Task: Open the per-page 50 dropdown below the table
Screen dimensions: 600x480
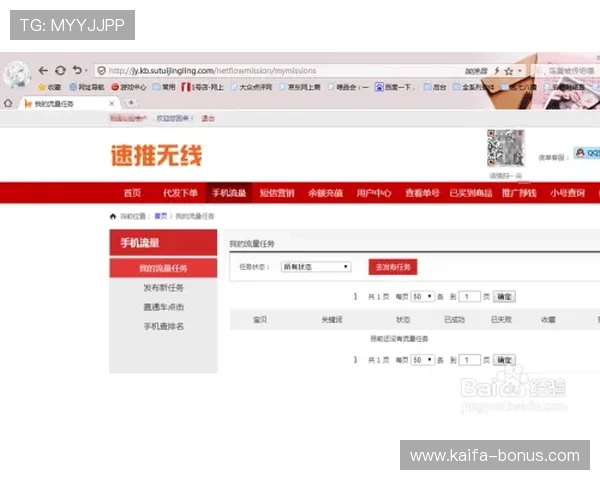Action: 422,360
